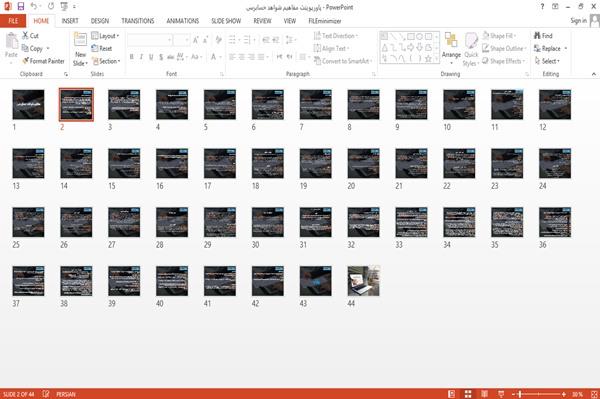Toggle Center alignment

click(242, 57)
